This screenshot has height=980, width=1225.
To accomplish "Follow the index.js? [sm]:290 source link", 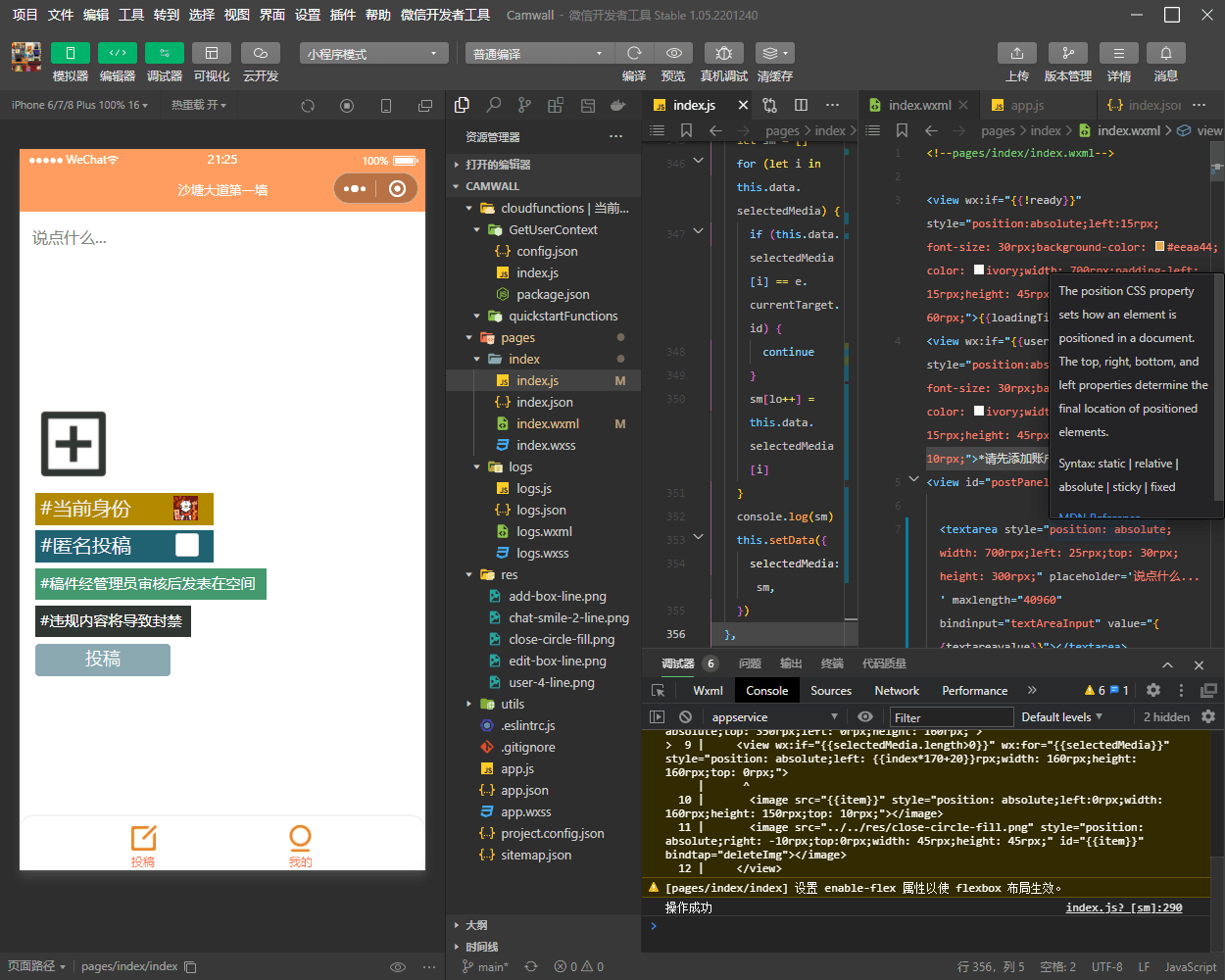I will tap(1123, 907).
